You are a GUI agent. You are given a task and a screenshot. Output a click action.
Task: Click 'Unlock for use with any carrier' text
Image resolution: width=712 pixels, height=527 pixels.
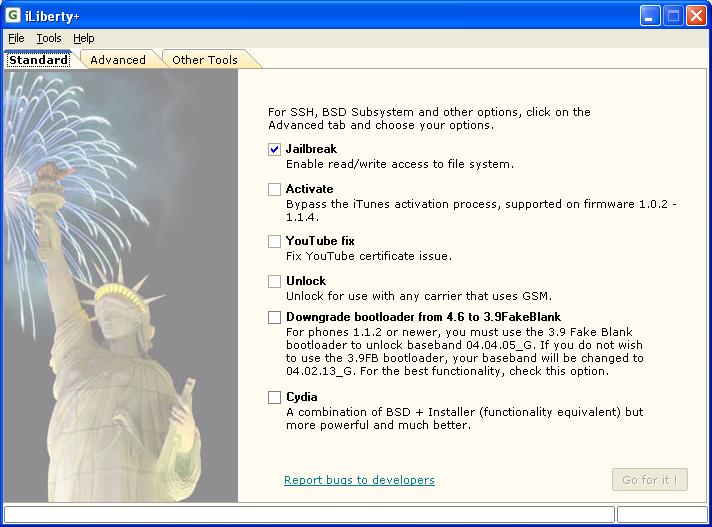419,296
